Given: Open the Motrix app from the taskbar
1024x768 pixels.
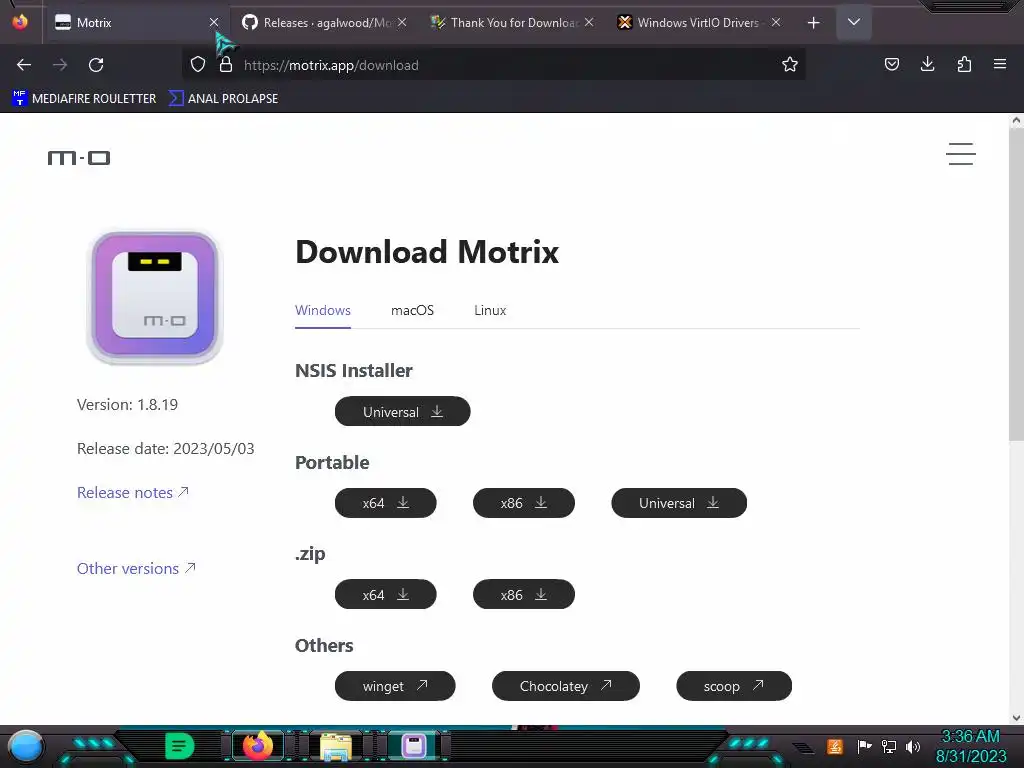Looking at the screenshot, I should (414, 746).
